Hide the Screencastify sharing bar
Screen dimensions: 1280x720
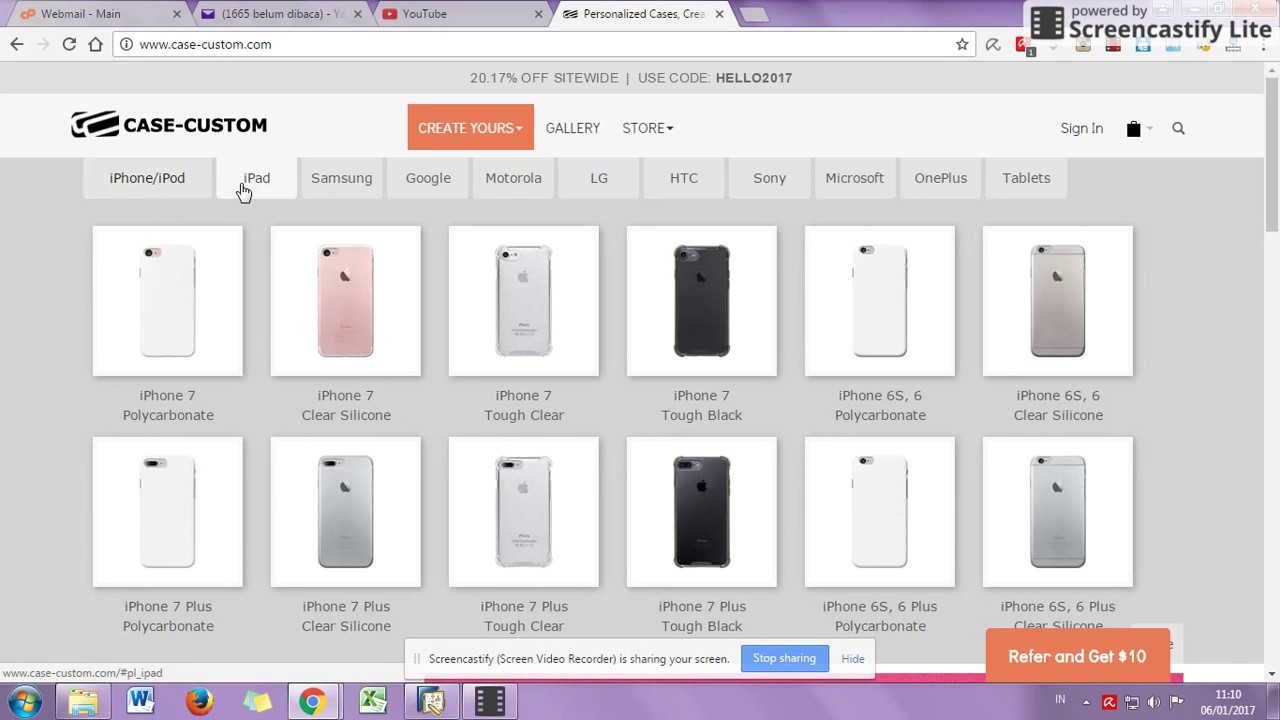(x=853, y=659)
